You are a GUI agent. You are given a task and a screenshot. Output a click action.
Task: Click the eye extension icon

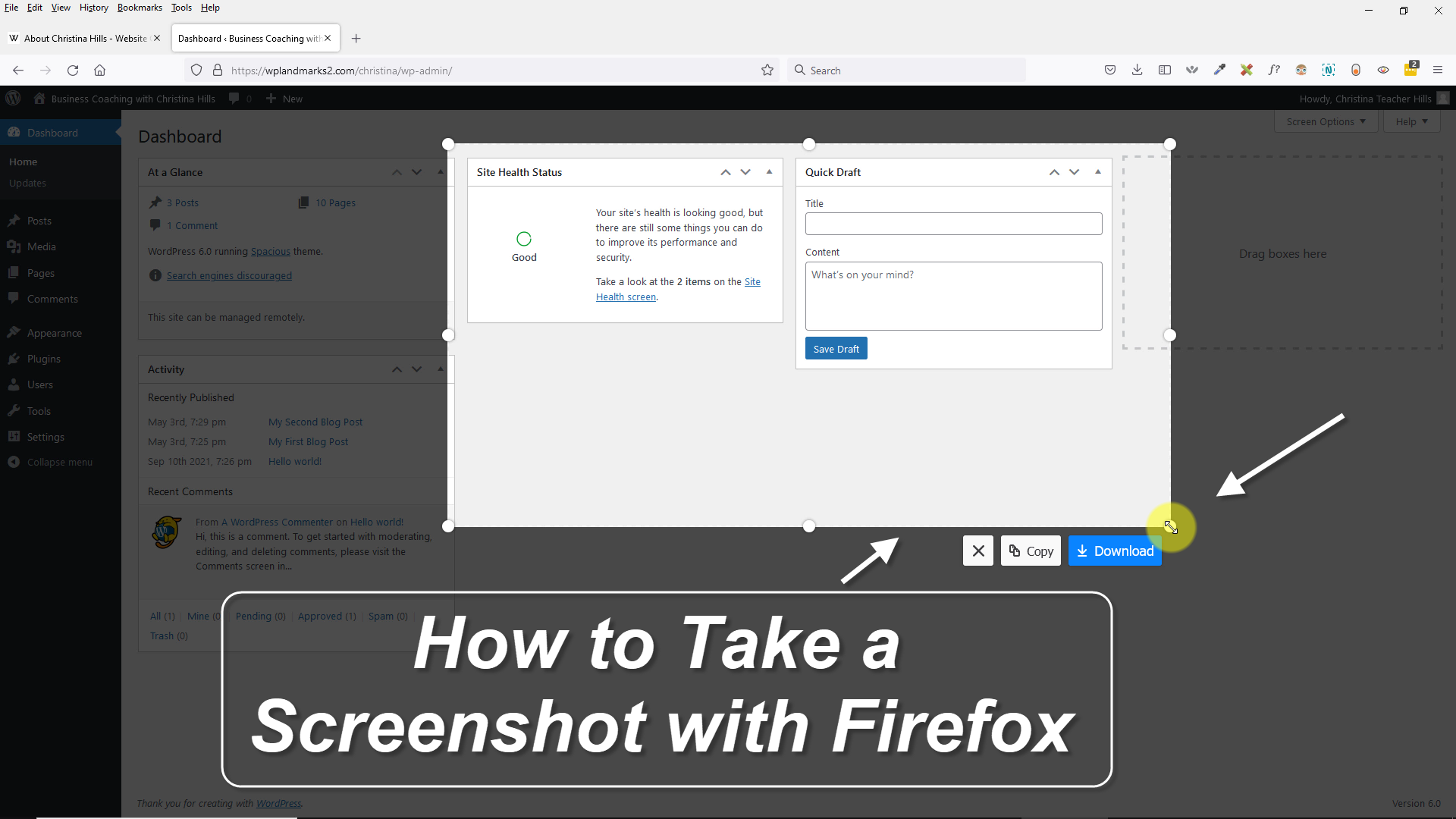[x=1383, y=71]
